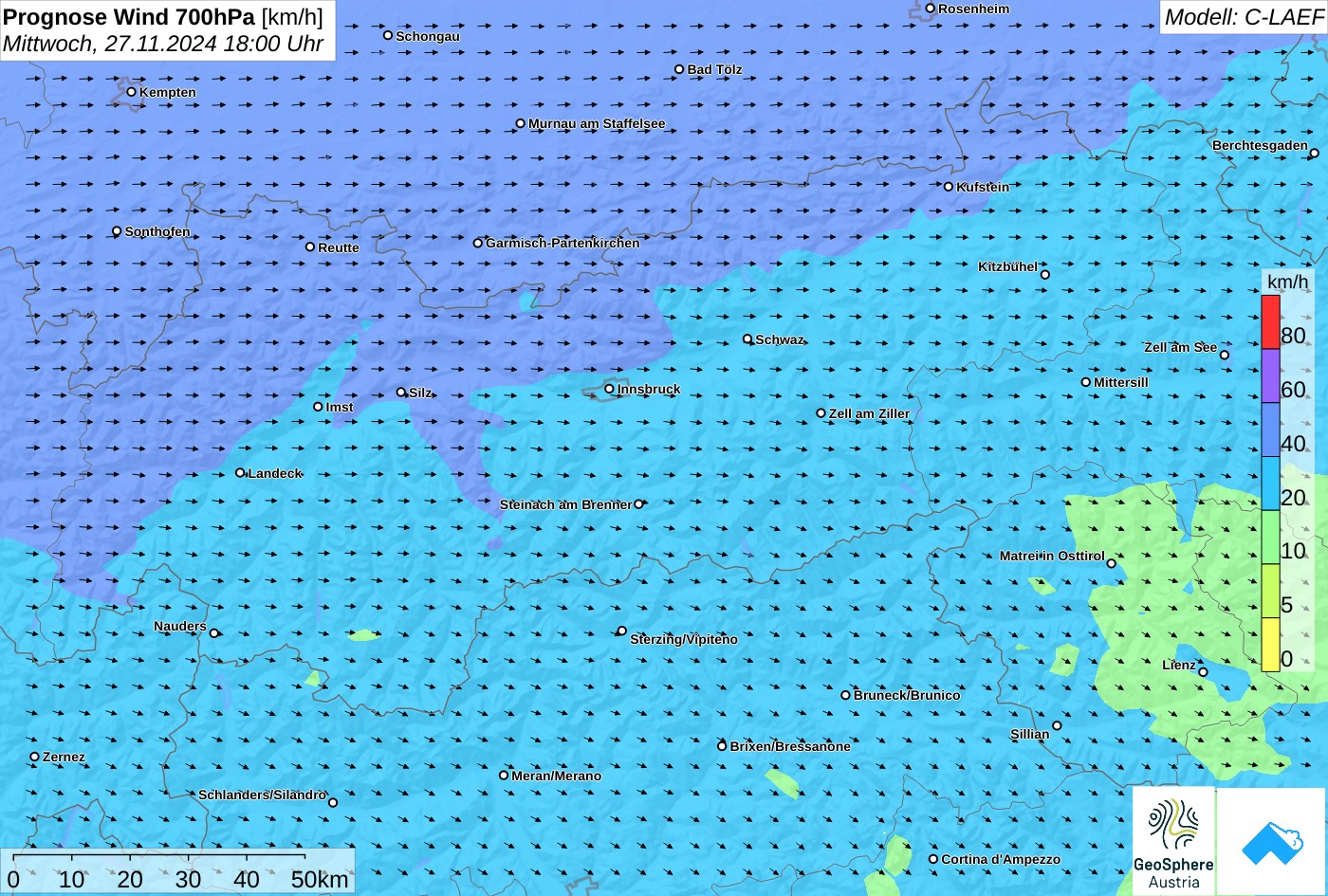The image size is (1328, 896).
Task: Click the Lienz location dot
Action: coord(1203,672)
